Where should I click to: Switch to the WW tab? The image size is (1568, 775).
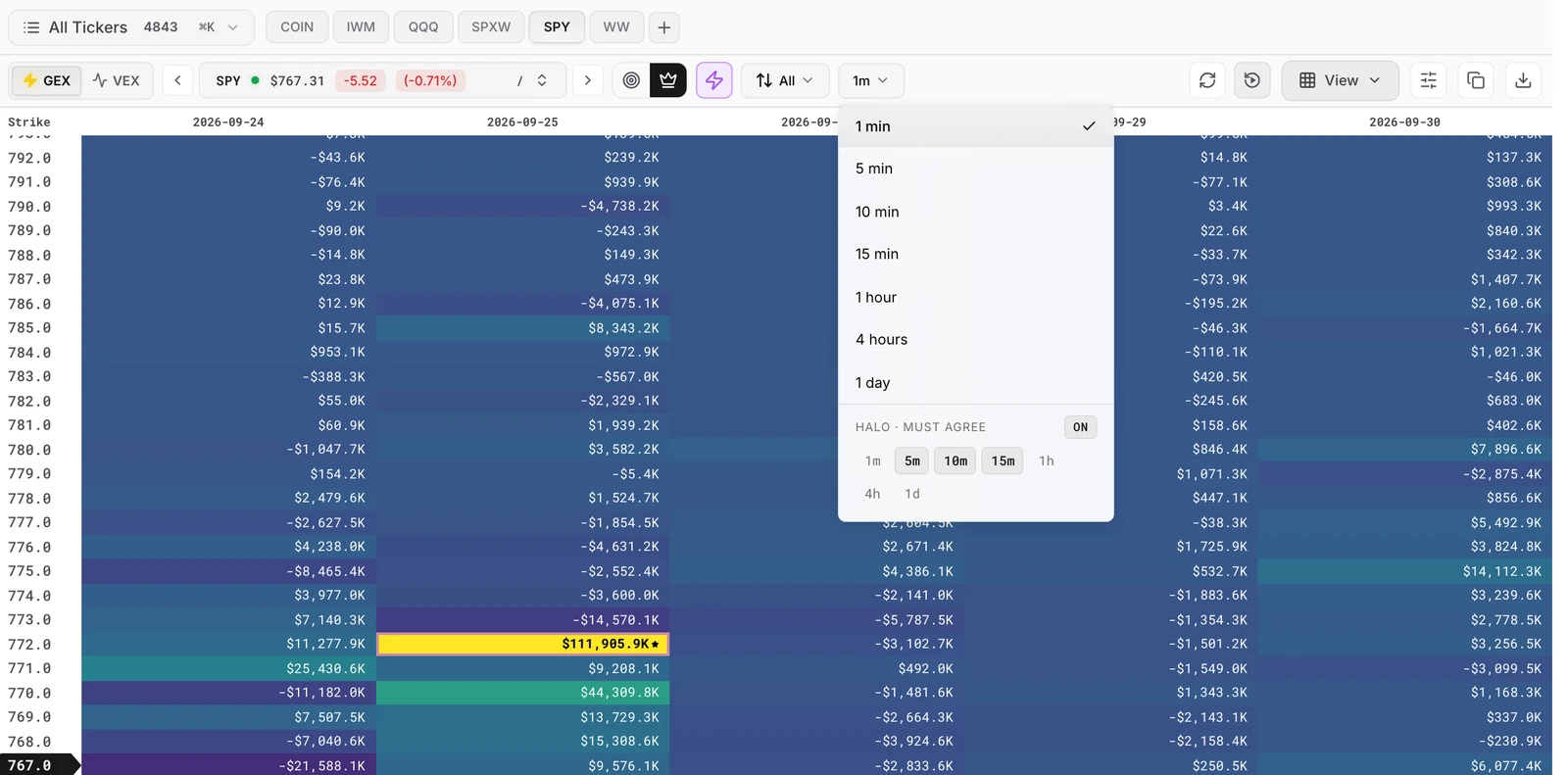[616, 27]
